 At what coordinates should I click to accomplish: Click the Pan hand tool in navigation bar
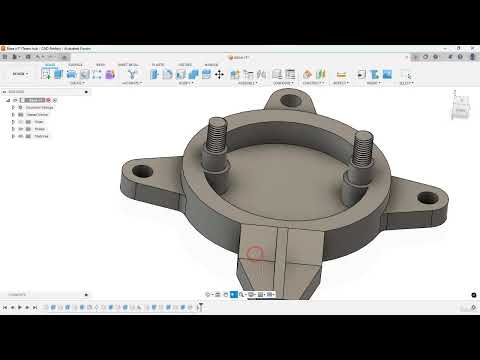coord(226,294)
